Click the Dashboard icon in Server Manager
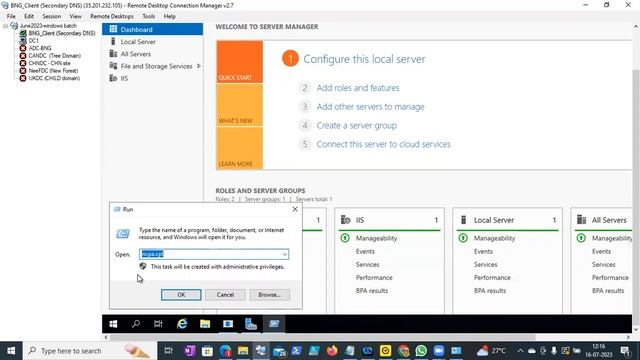 pos(113,29)
